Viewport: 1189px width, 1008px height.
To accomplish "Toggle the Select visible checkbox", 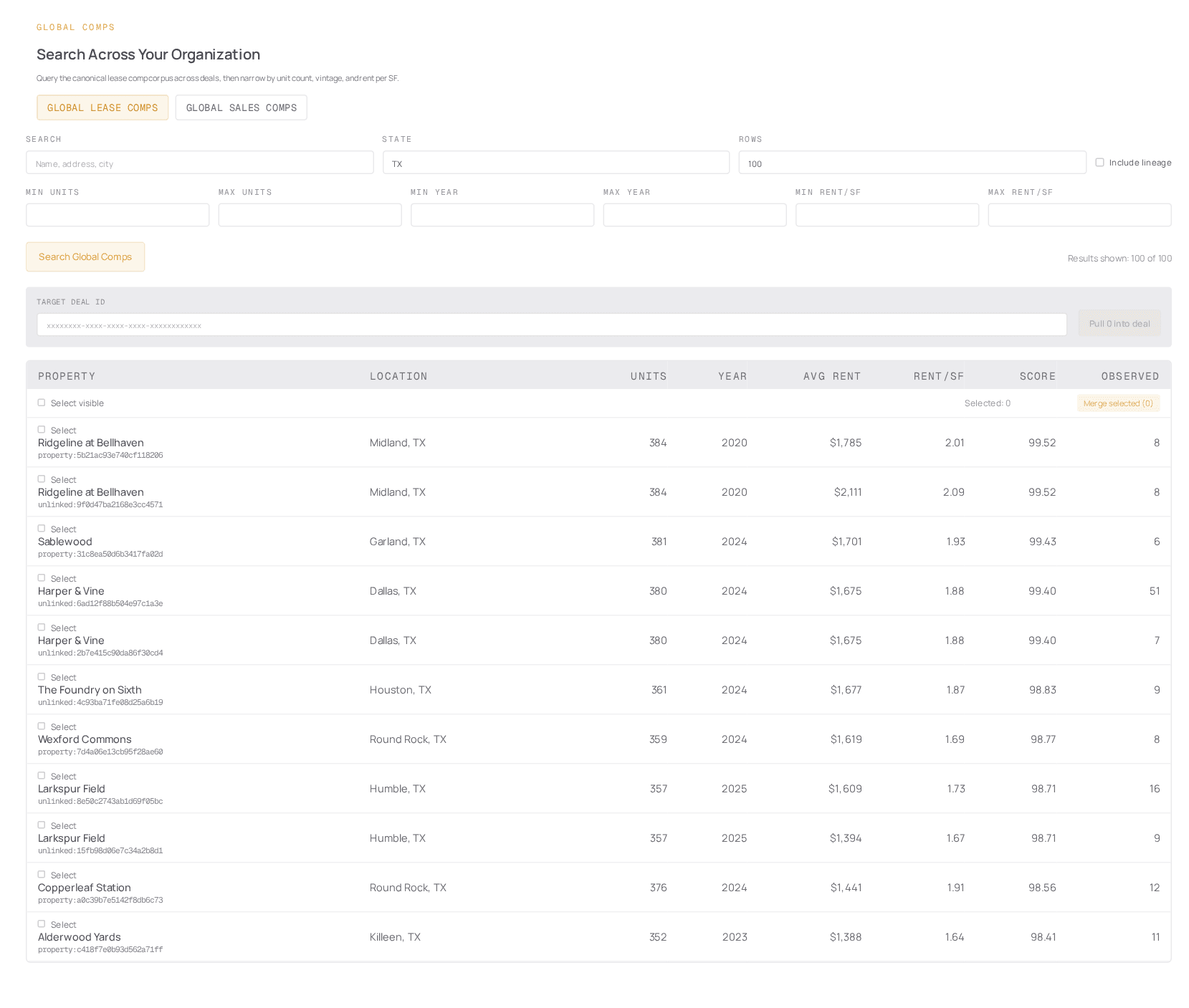I will coord(42,403).
